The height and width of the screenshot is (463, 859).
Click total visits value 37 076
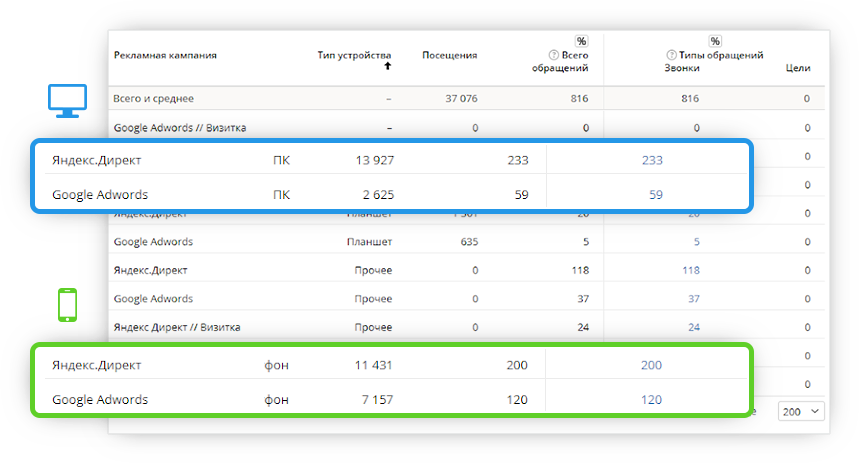[x=461, y=99]
